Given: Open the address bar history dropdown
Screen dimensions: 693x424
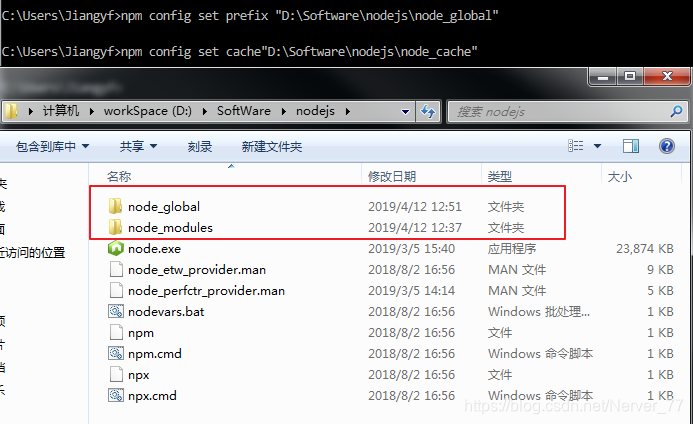Looking at the screenshot, I should [x=405, y=111].
